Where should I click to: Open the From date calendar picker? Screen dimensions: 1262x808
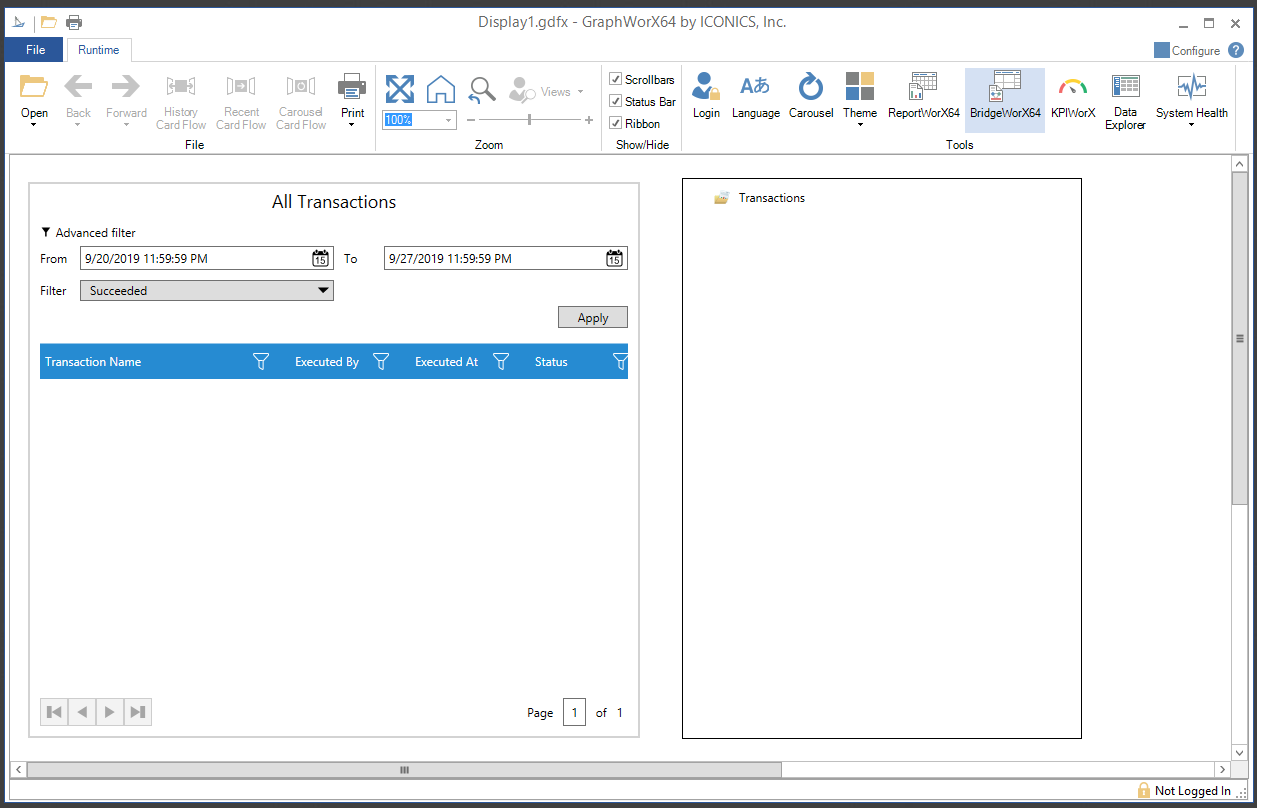coord(320,259)
